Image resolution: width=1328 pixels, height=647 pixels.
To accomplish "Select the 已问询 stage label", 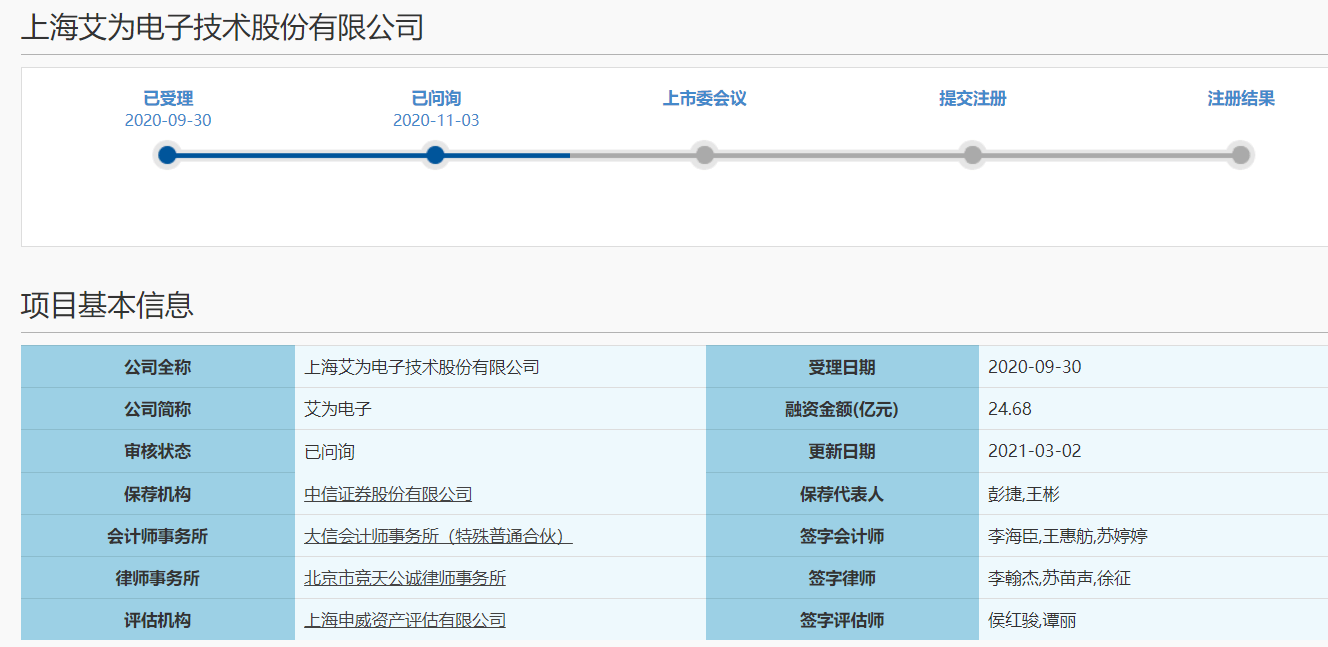I will (436, 98).
